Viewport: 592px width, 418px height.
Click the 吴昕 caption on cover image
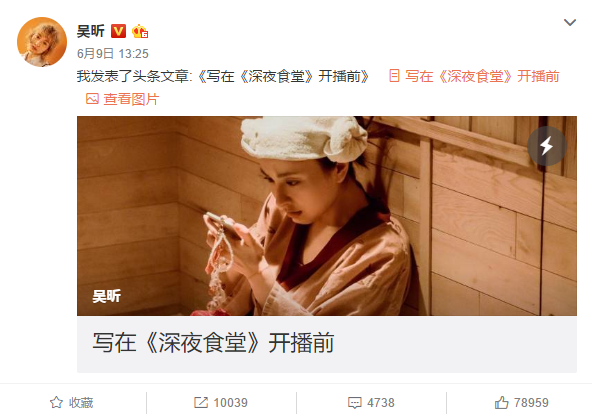tap(106, 296)
